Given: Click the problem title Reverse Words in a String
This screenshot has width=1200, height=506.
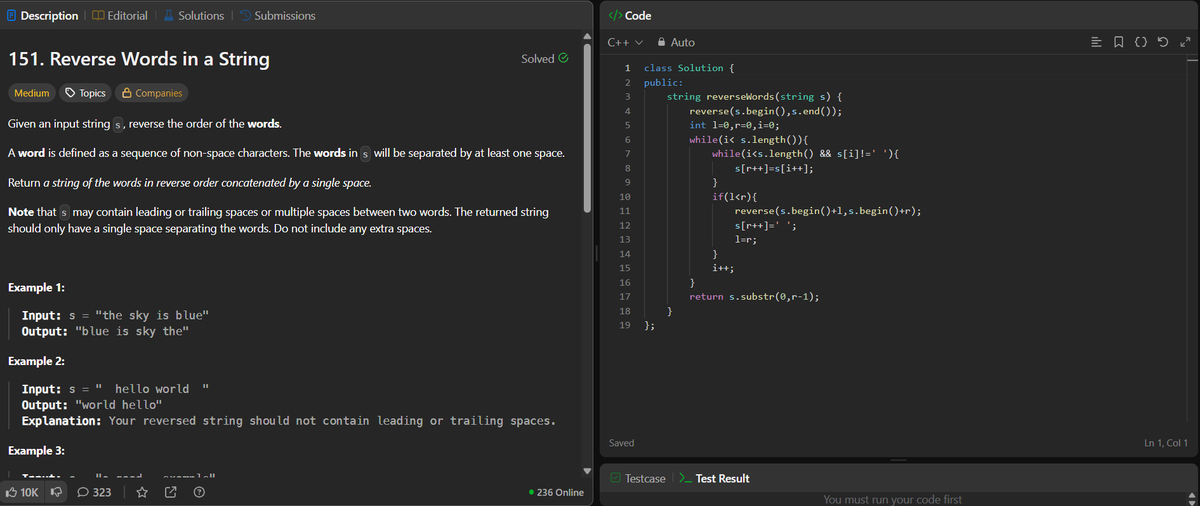Looking at the screenshot, I should click(x=139, y=59).
